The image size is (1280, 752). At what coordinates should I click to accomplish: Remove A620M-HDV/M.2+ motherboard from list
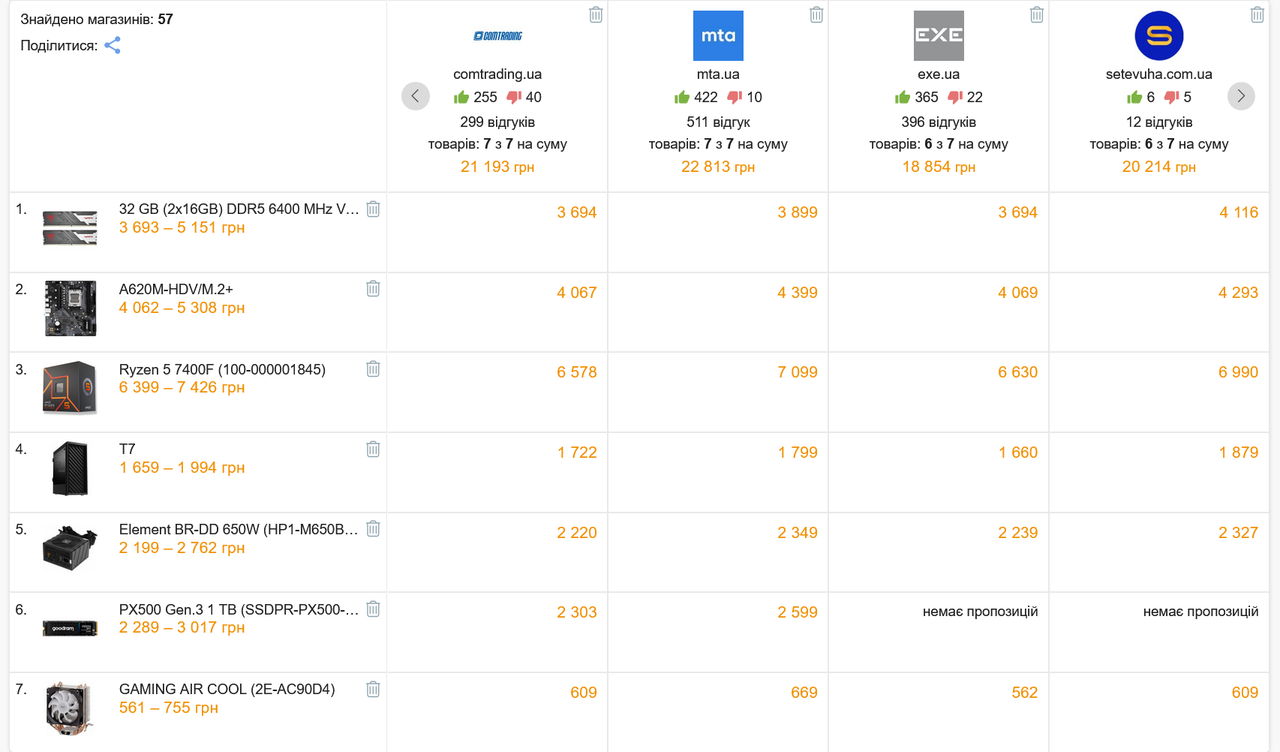click(x=373, y=289)
